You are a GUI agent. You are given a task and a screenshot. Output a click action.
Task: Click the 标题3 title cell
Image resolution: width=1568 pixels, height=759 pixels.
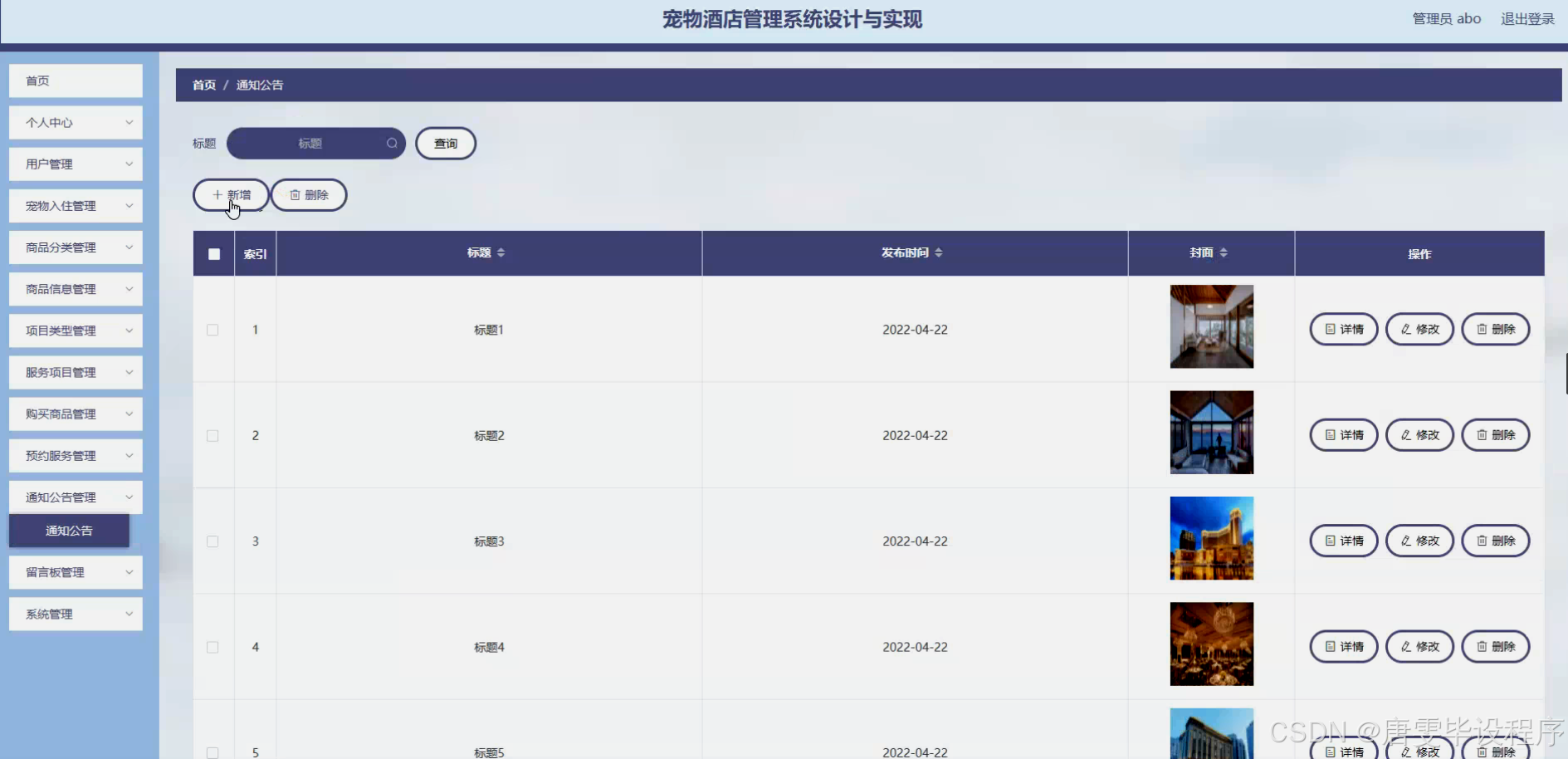click(x=489, y=541)
